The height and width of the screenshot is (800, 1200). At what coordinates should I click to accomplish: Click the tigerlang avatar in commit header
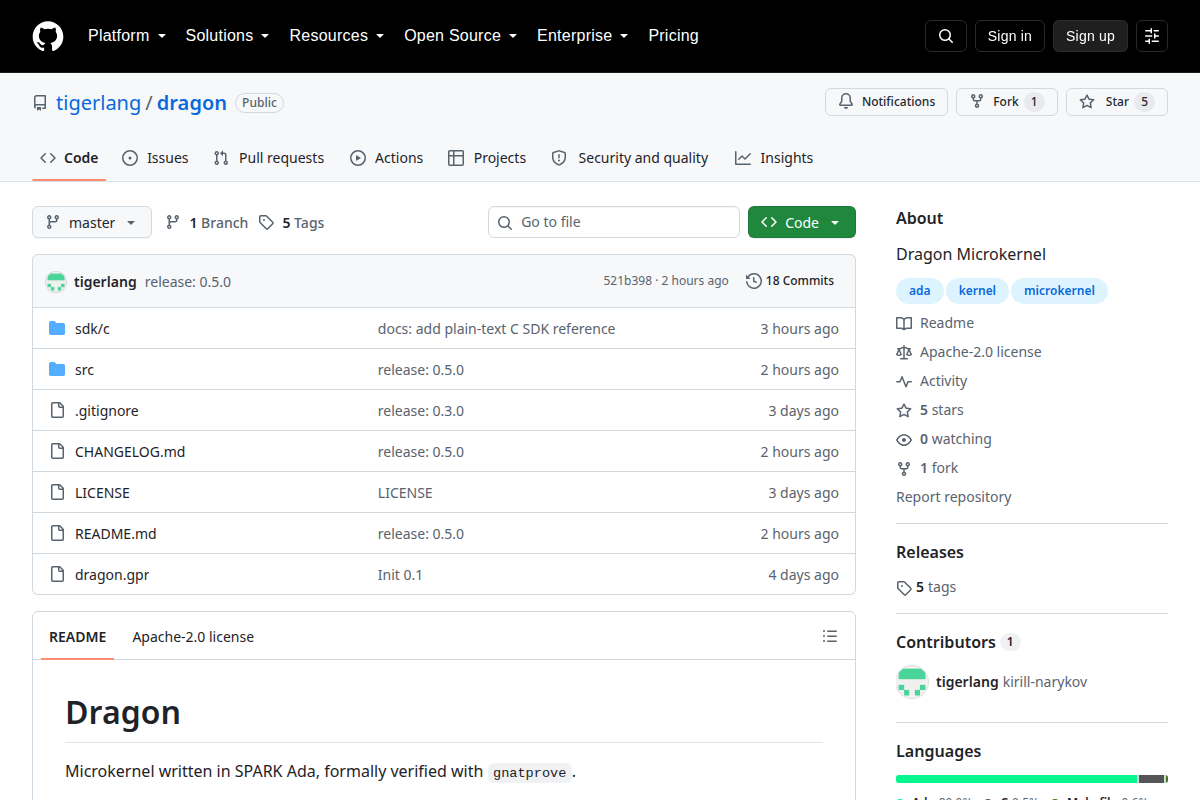click(56, 282)
